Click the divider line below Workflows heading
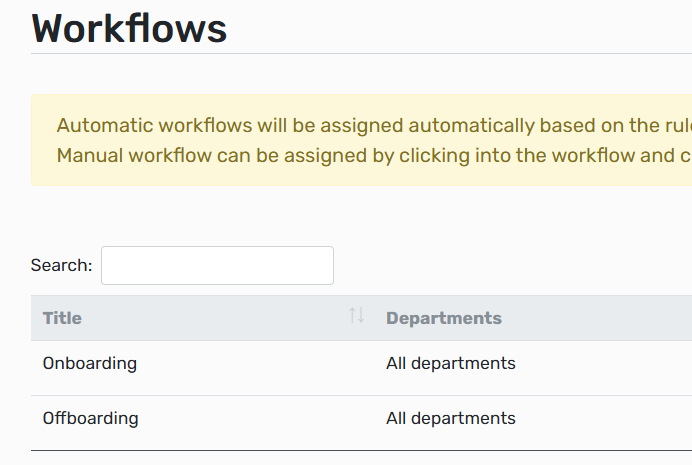 point(360,53)
